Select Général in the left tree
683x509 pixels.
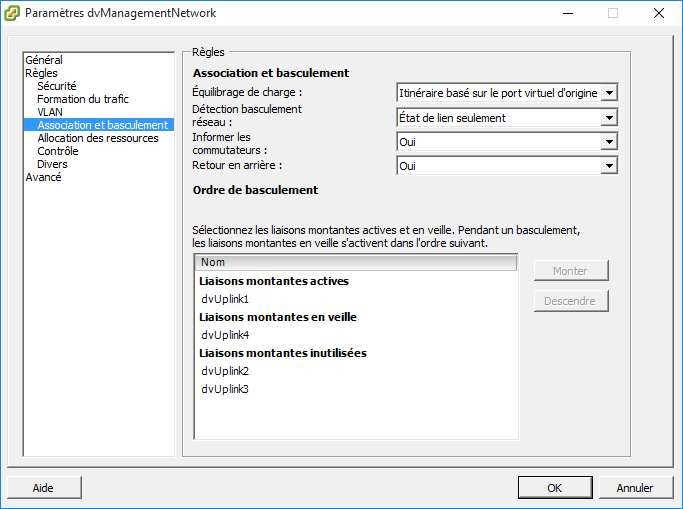(44, 60)
